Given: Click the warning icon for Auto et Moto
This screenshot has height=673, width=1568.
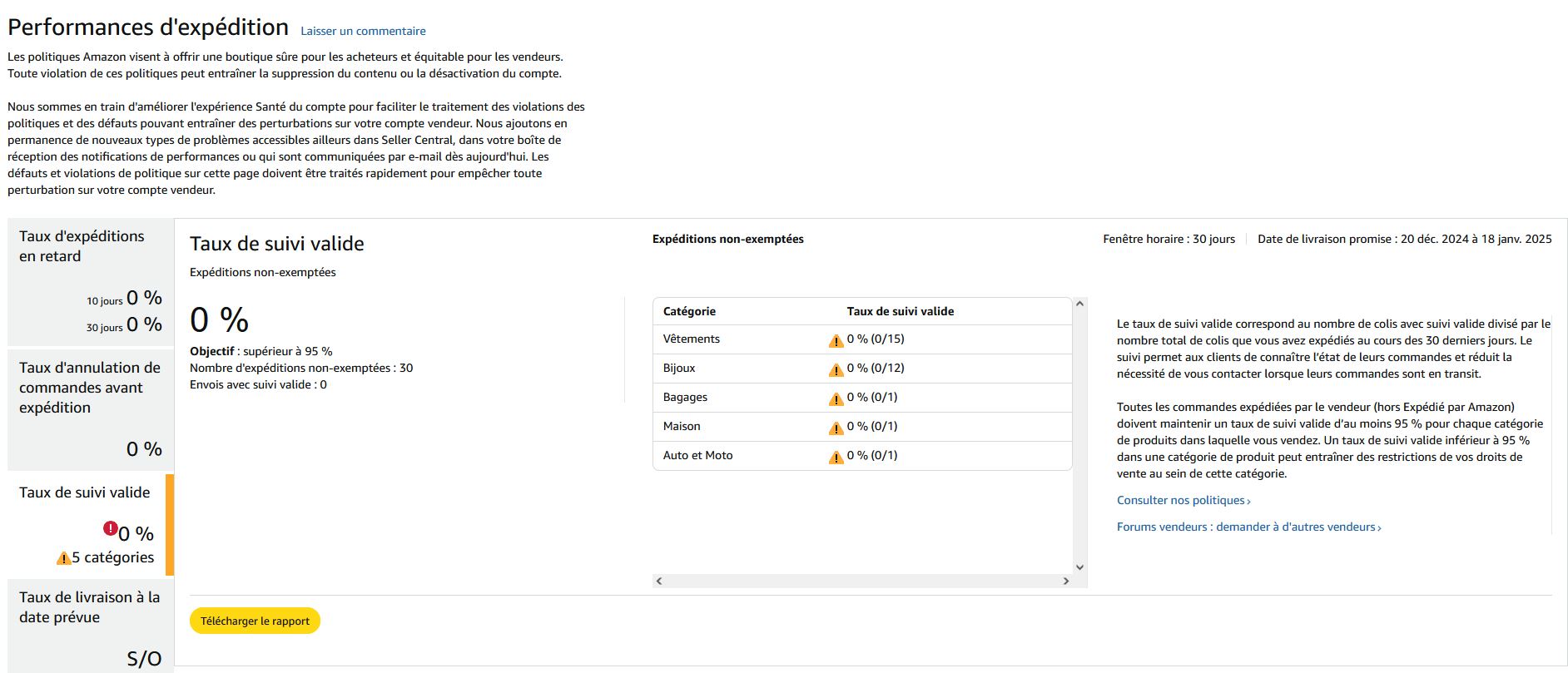Looking at the screenshot, I should point(836,457).
